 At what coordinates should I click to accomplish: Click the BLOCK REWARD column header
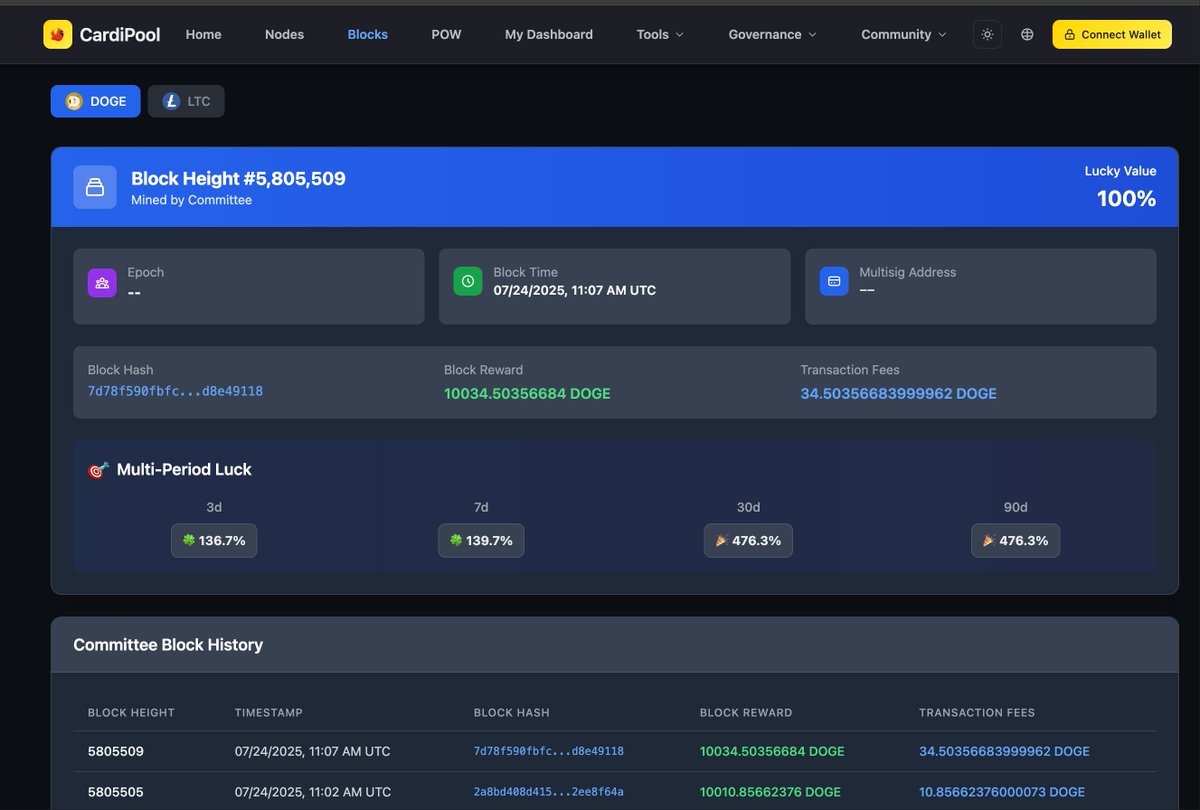746,713
